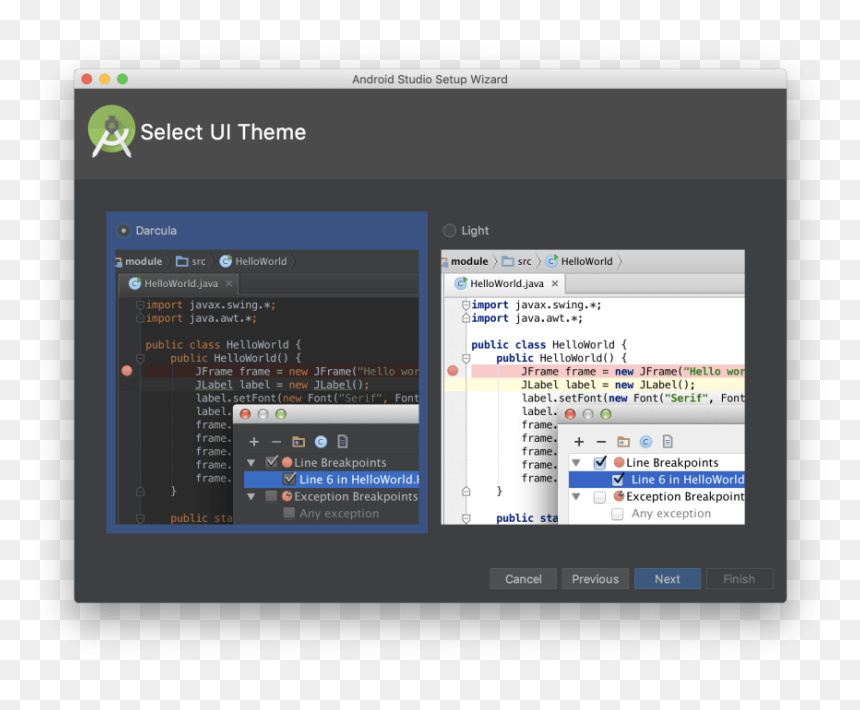Screen dimensions: 860x710
Task: Collapse Exception Breakpoints tree in Light preview
Action: pos(576,497)
